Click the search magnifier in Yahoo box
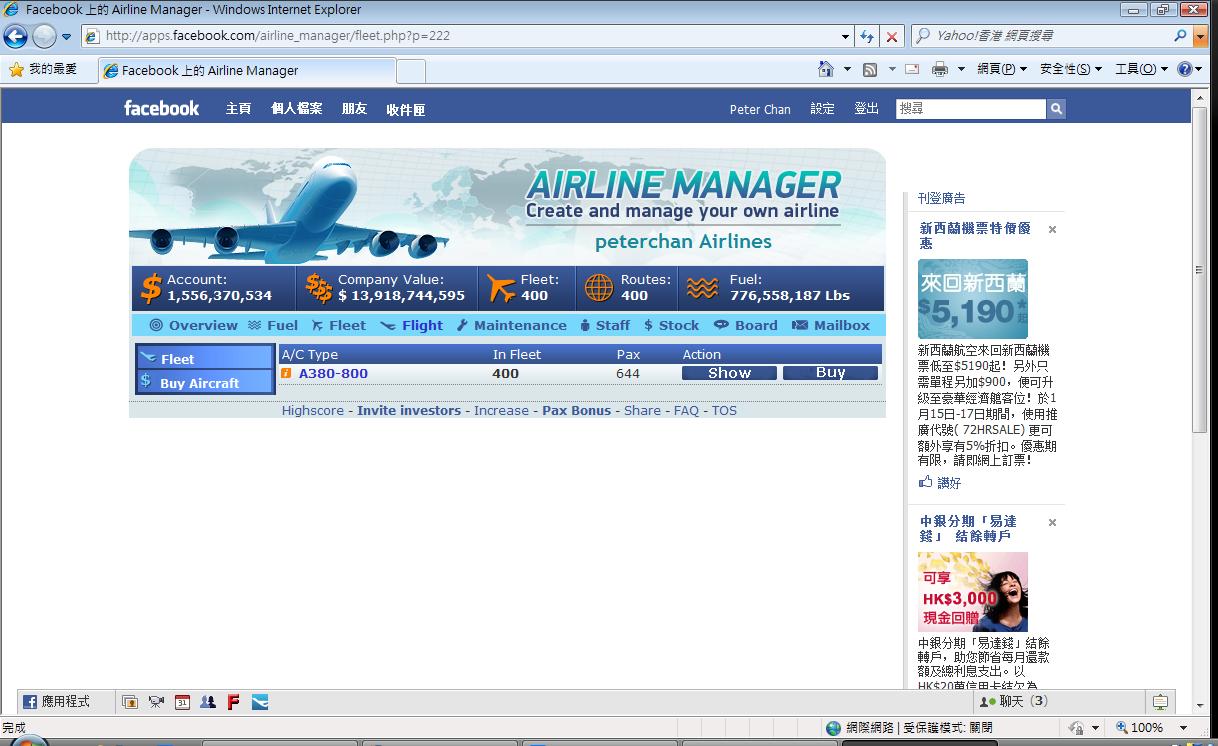This screenshot has width=1218, height=746. click(1181, 35)
